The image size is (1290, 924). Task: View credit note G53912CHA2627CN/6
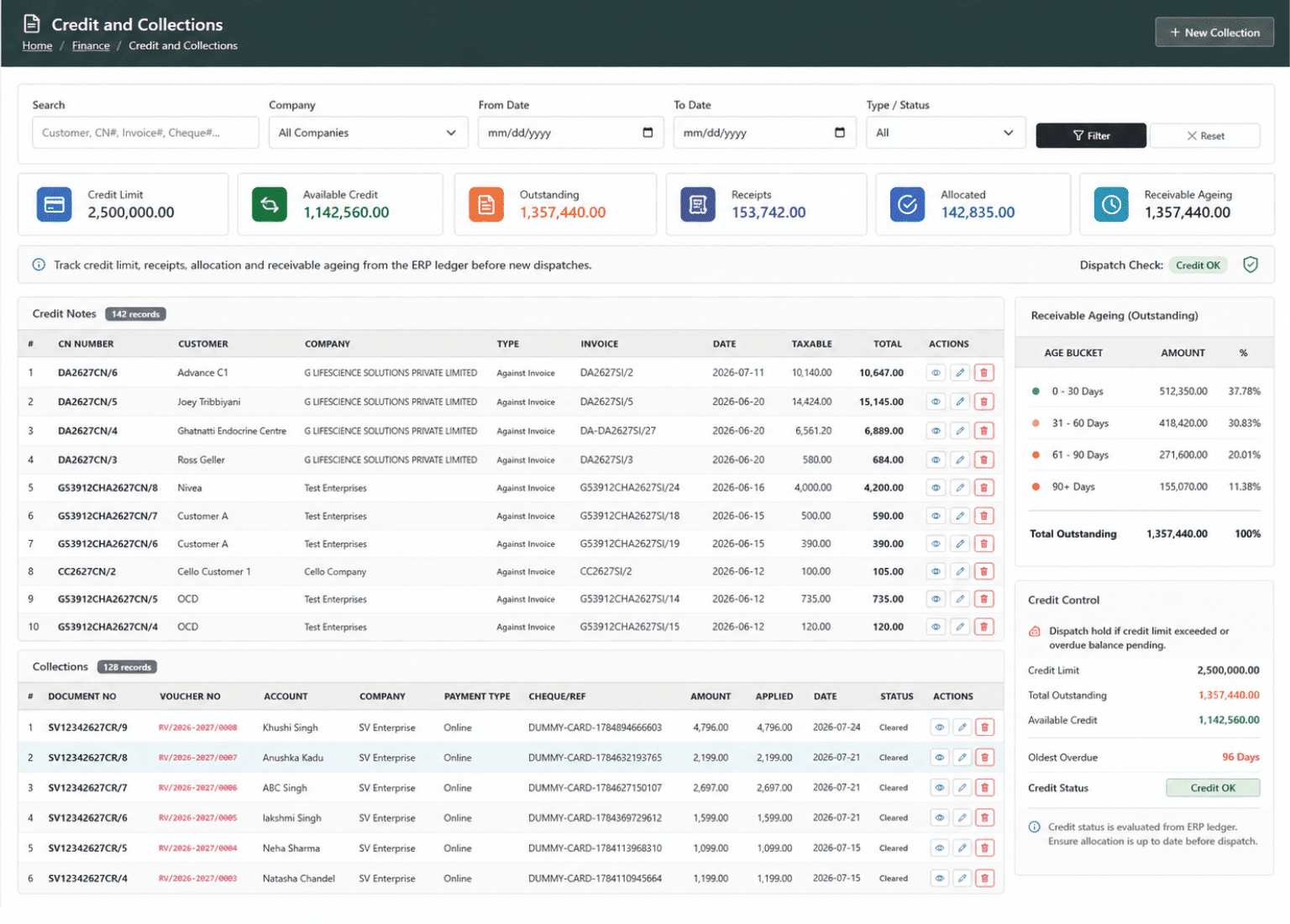936,543
